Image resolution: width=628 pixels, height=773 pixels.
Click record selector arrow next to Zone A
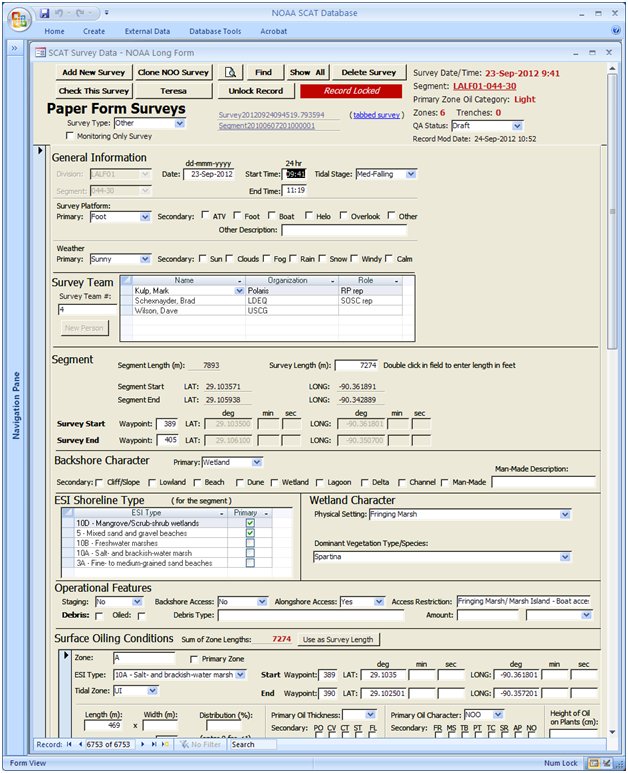(67, 656)
